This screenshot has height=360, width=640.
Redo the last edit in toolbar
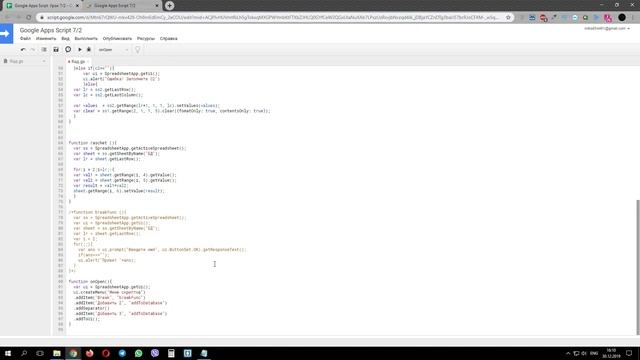33,50
